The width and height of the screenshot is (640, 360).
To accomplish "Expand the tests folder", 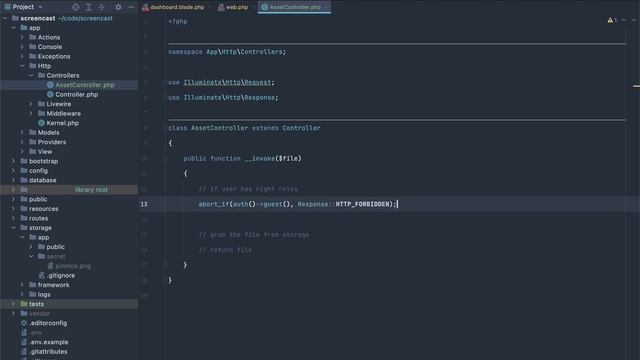I will (x=14, y=304).
